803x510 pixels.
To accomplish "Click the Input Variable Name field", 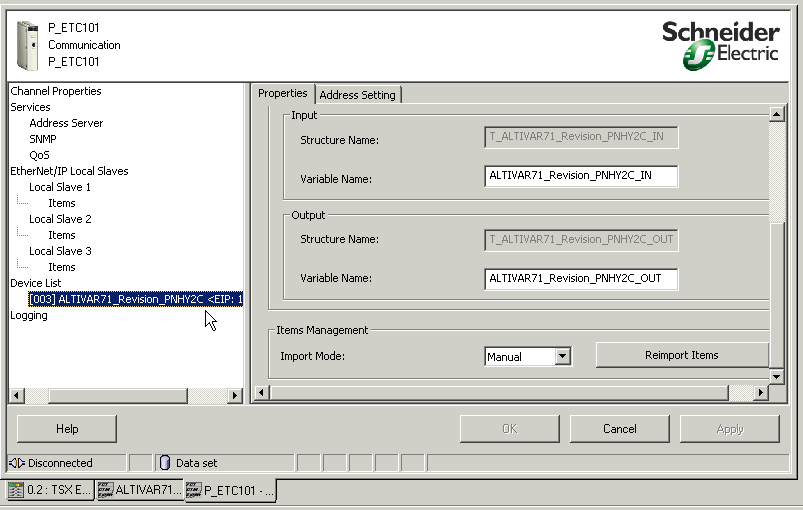I will click(x=581, y=176).
